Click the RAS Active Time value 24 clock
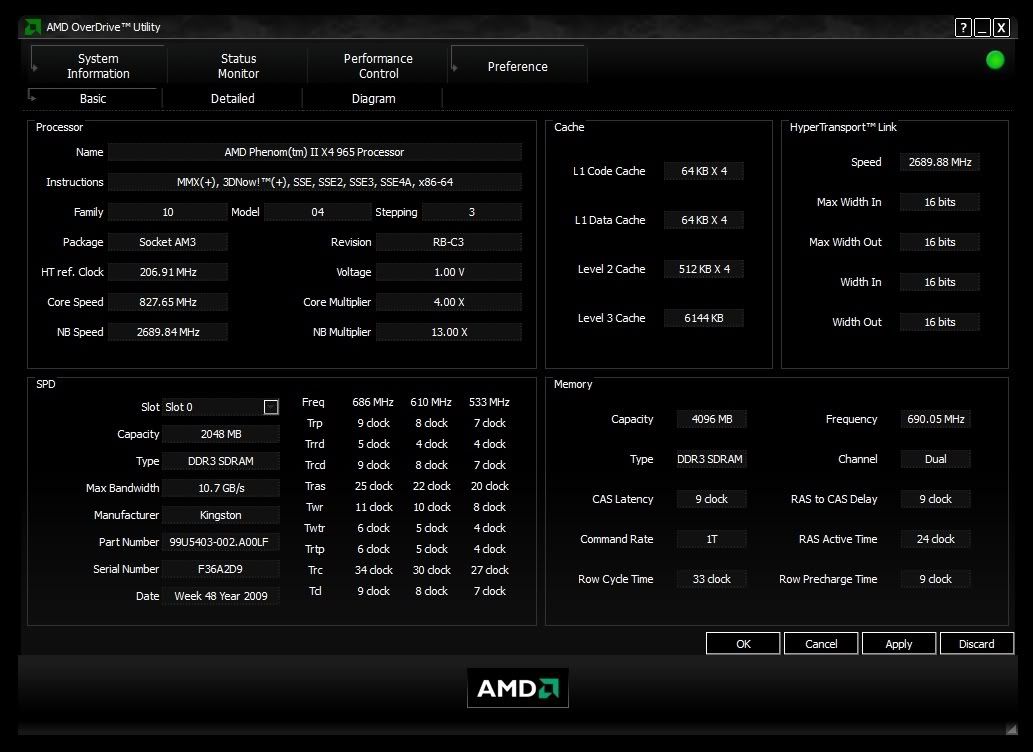The width and height of the screenshot is (1033, 752). point(935,539)
